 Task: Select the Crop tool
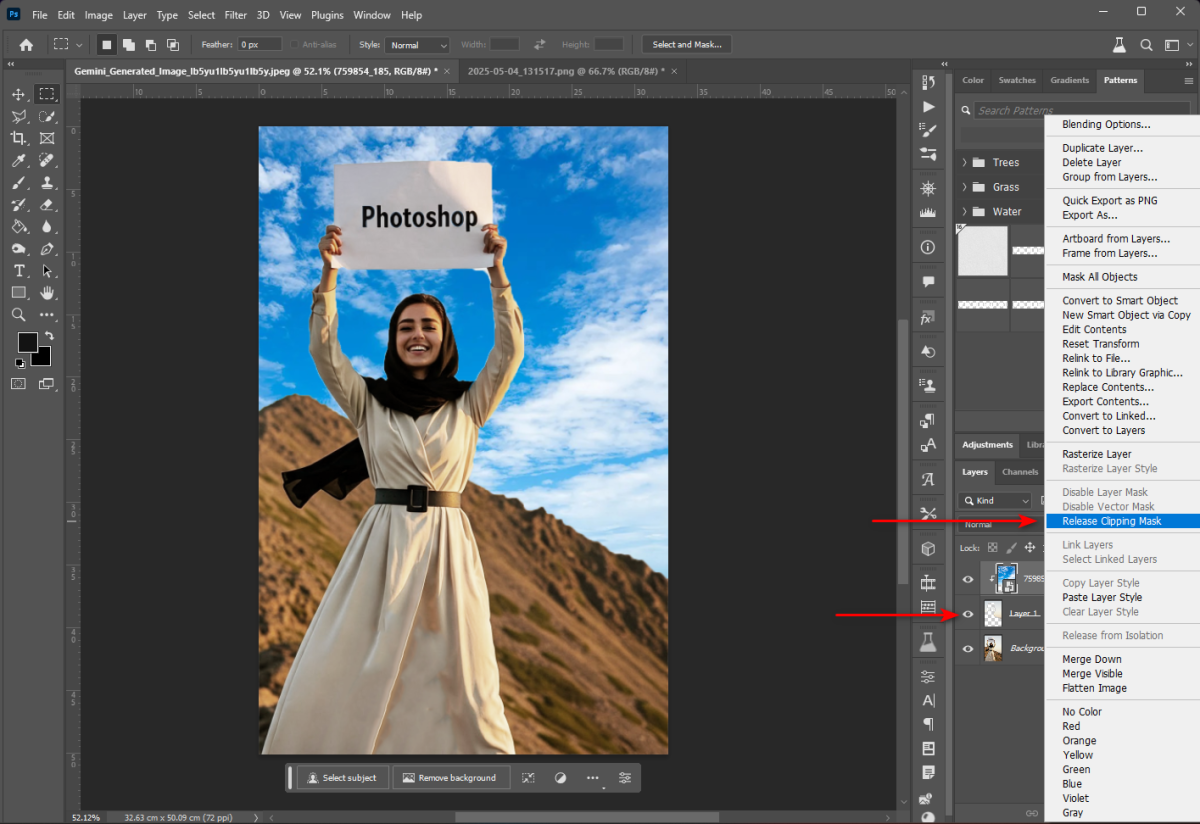[19, 138]
